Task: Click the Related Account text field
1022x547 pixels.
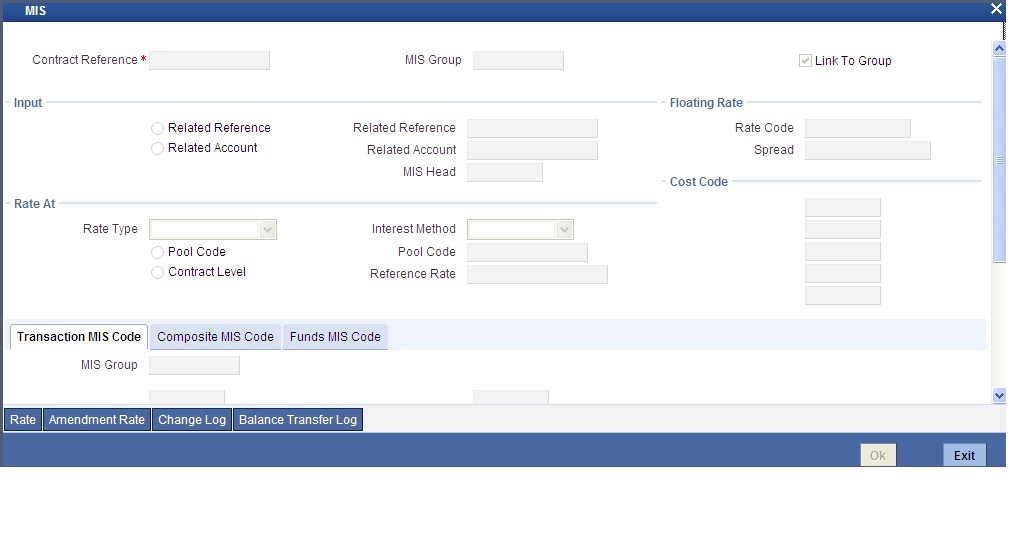Action: click(532, 151)
